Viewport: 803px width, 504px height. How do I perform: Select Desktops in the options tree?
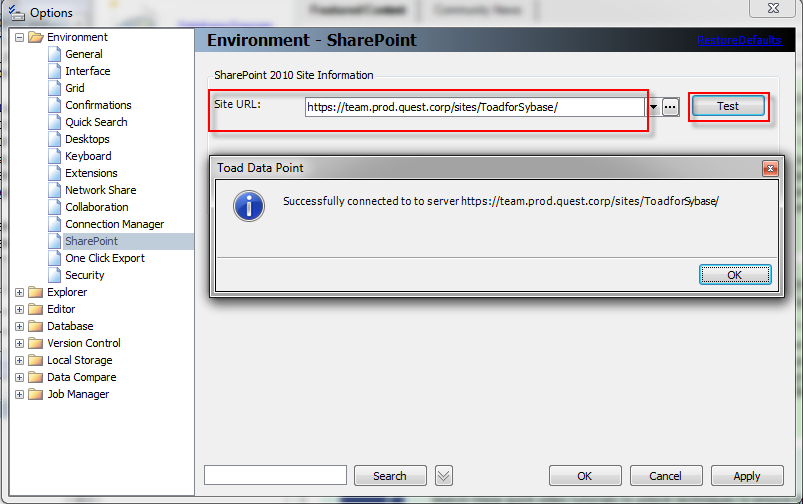[87, 139]
